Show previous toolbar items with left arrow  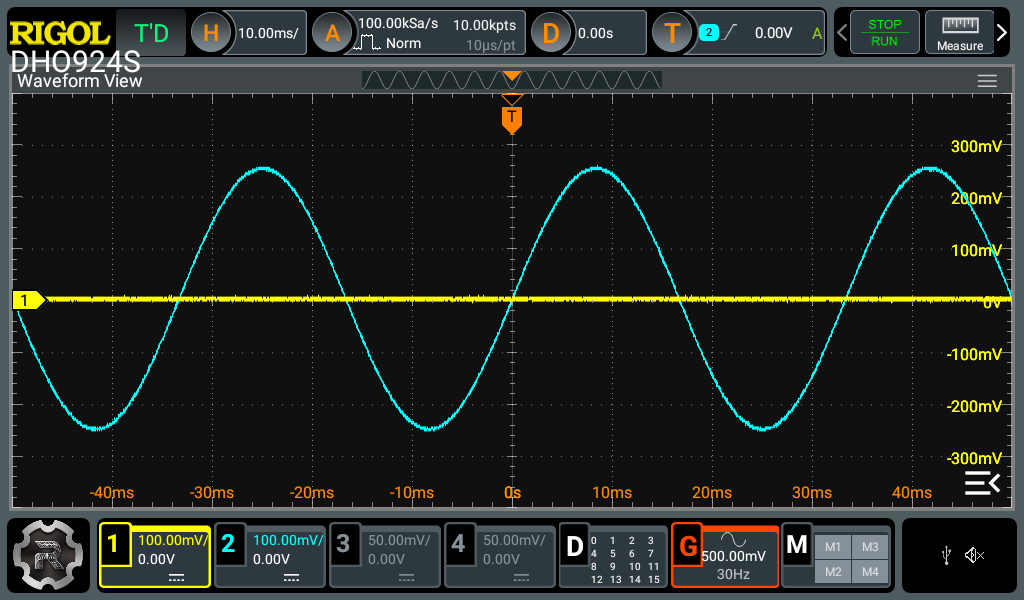click(x=842, y=33)
